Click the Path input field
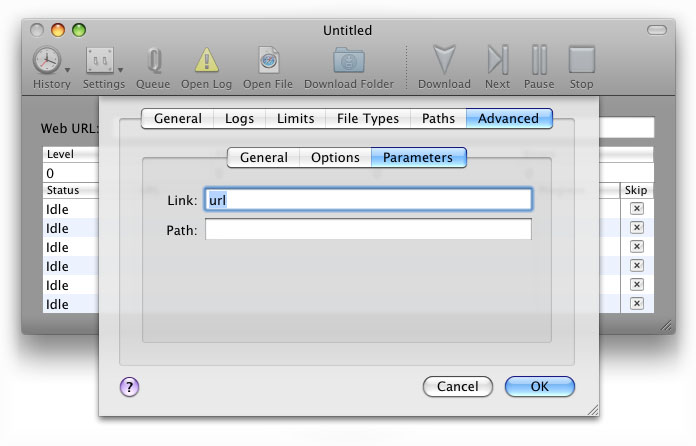Screen dimensions: 696x446 pyautogui.click(x=368, y=230)
